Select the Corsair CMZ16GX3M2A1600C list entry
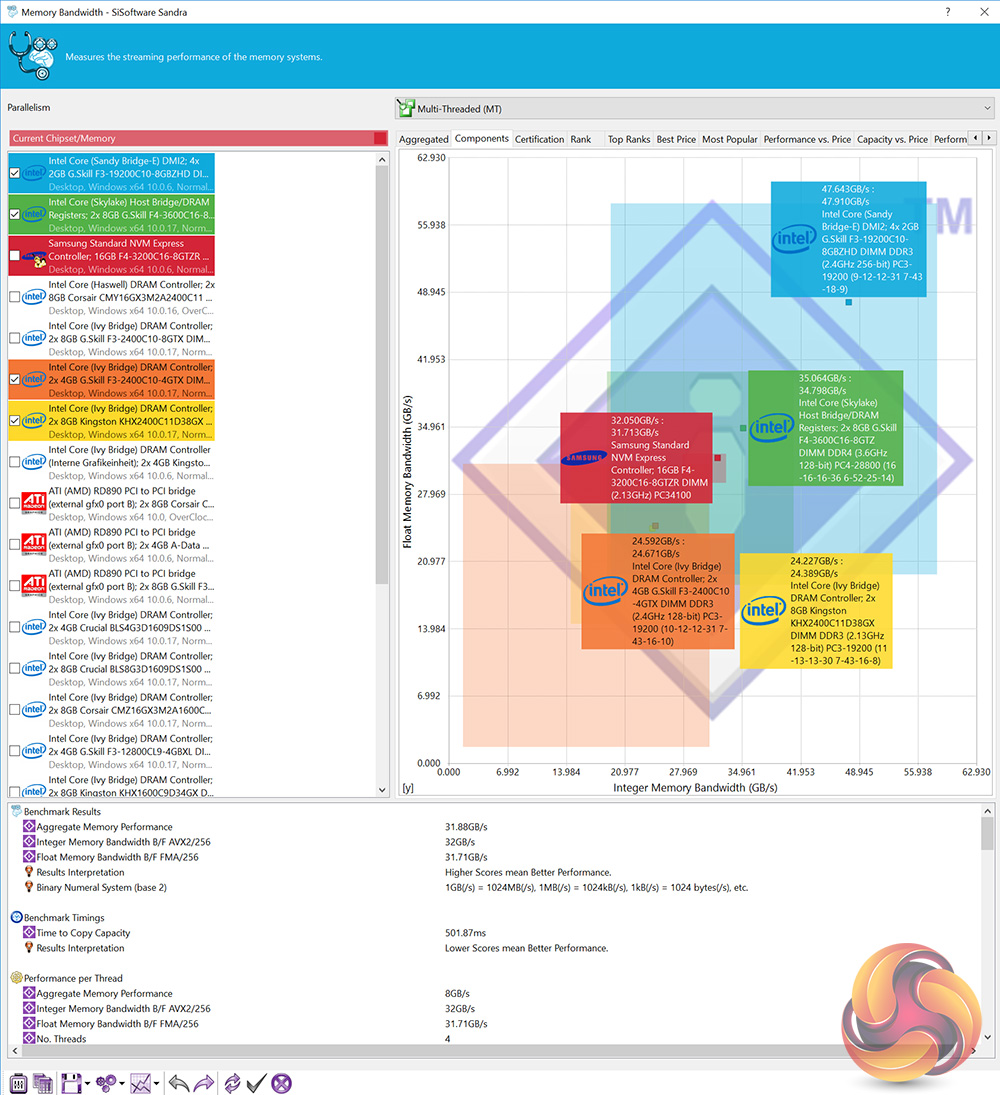Screen dimensions: 1000x1095 point(112,710)
